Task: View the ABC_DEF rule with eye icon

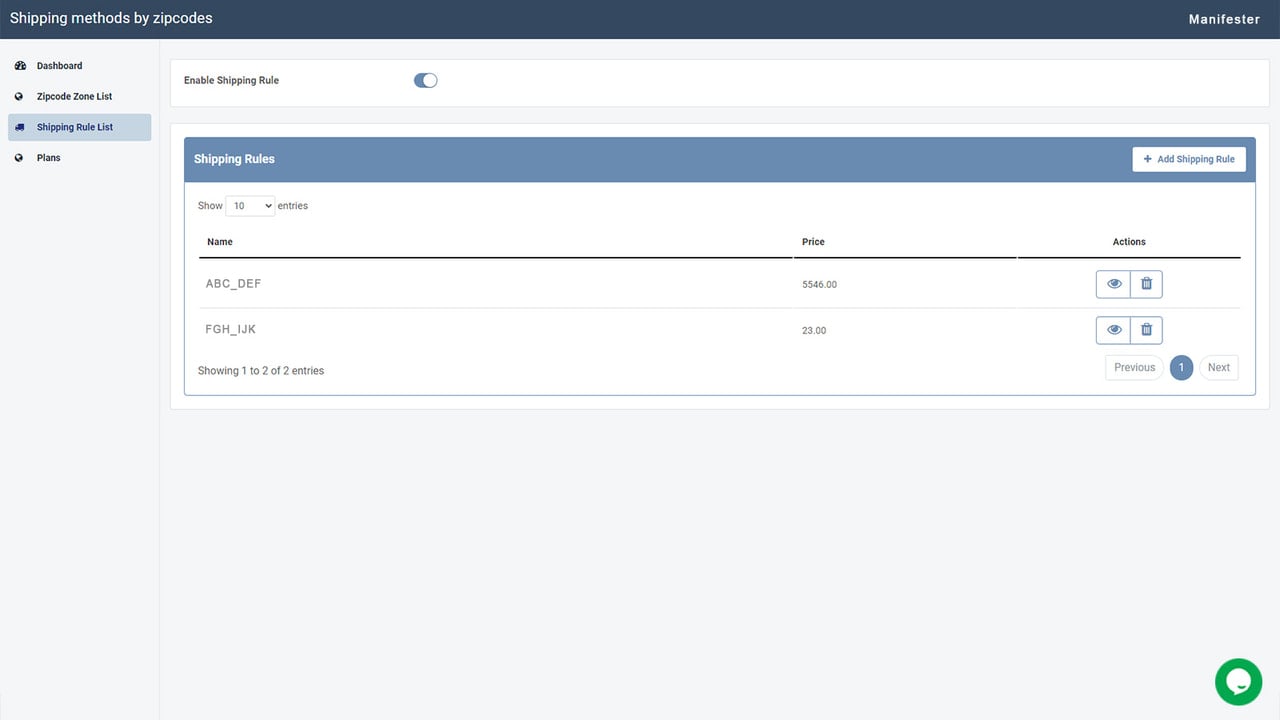Action: 1113,284
